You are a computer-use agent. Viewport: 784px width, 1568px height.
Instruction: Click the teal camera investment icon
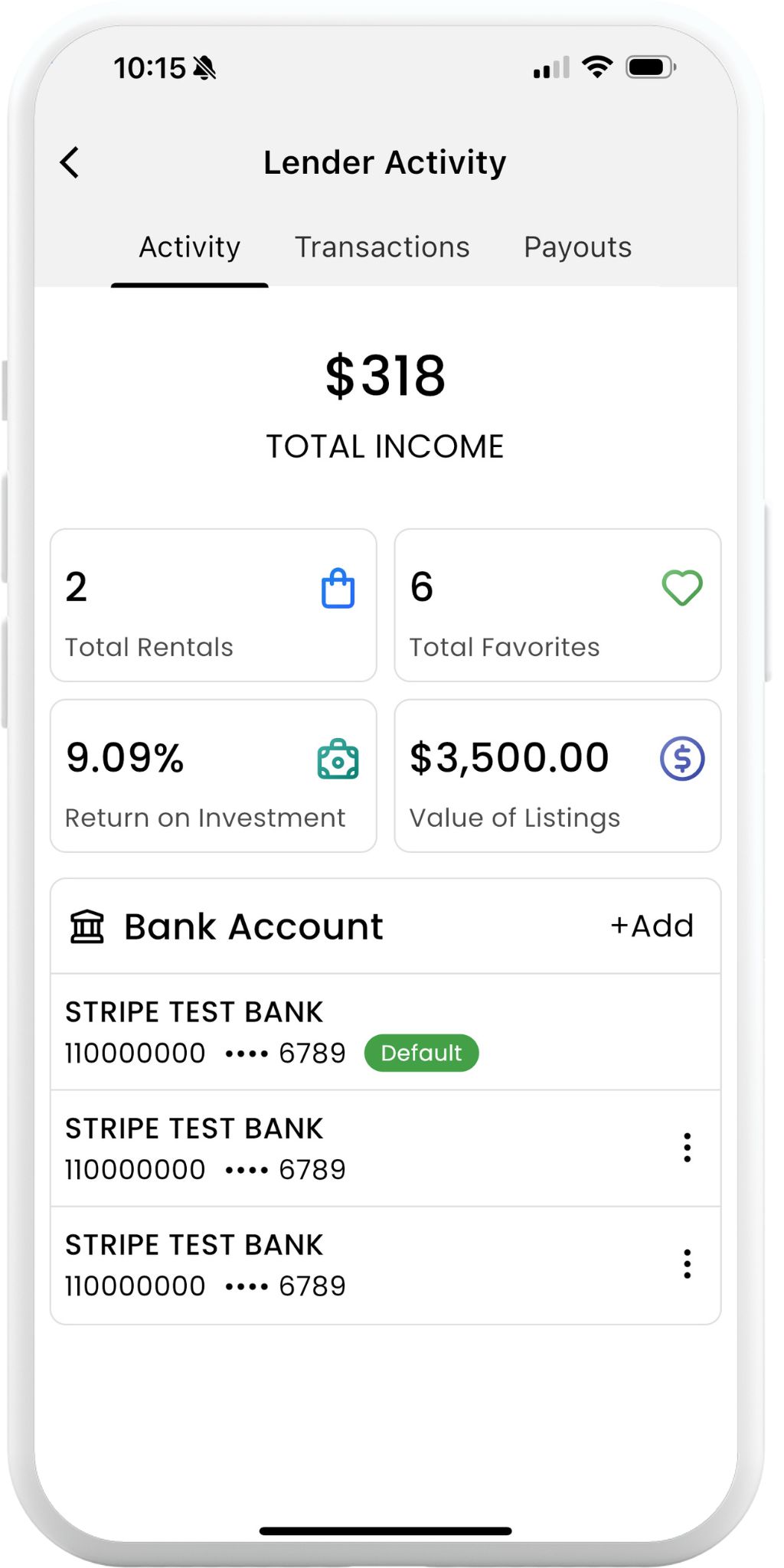tap(338, 759)
